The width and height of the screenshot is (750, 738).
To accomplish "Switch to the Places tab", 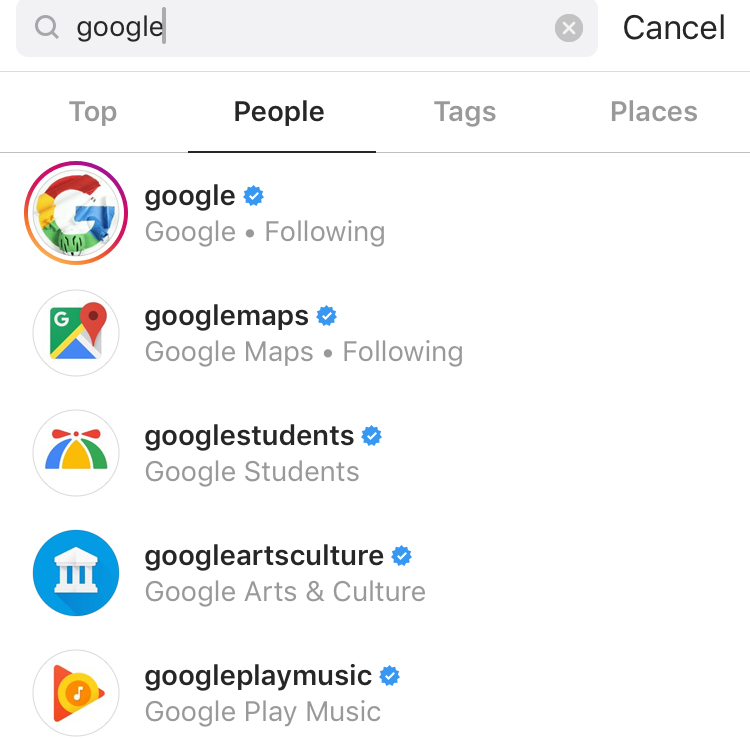I will 654,112.
